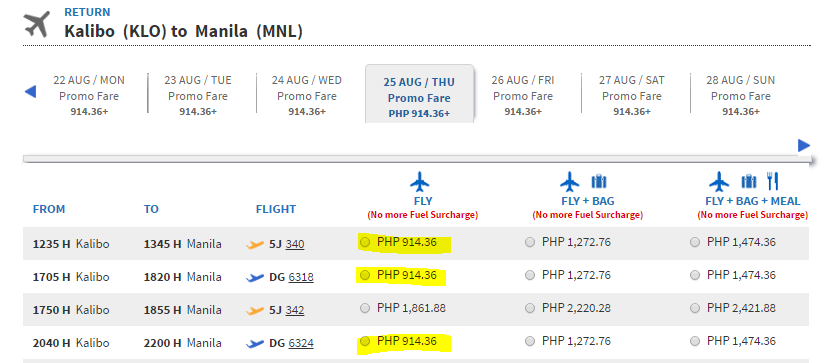The width and height of the screenshot is (840, 363).
Task: Click the orange airline logo for flight 5J 340
Action: [255, 245]
